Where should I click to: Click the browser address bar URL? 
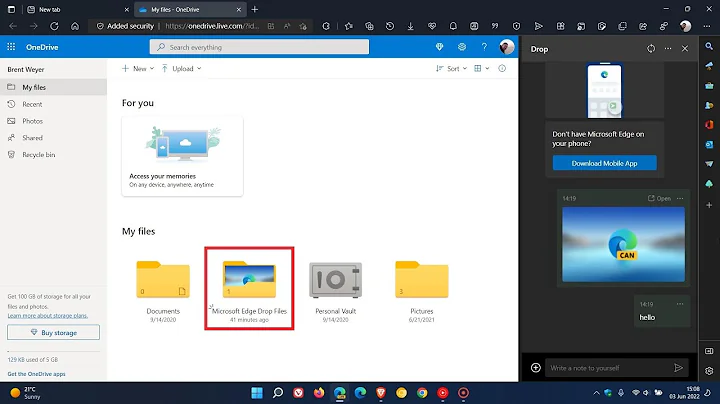(212, 26)
